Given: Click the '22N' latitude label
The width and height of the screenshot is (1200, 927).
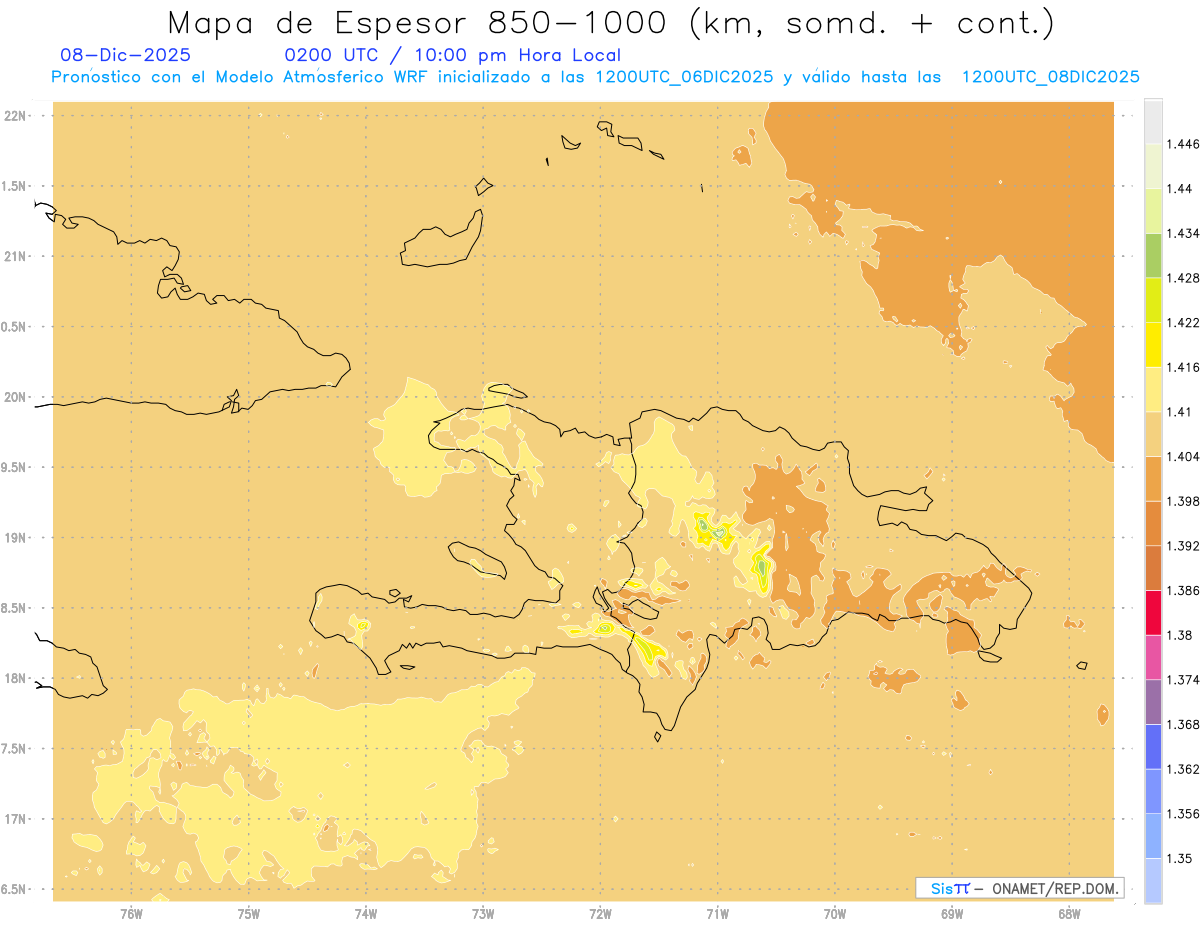Looking at the screenshot, I should (x=16, y=116).
